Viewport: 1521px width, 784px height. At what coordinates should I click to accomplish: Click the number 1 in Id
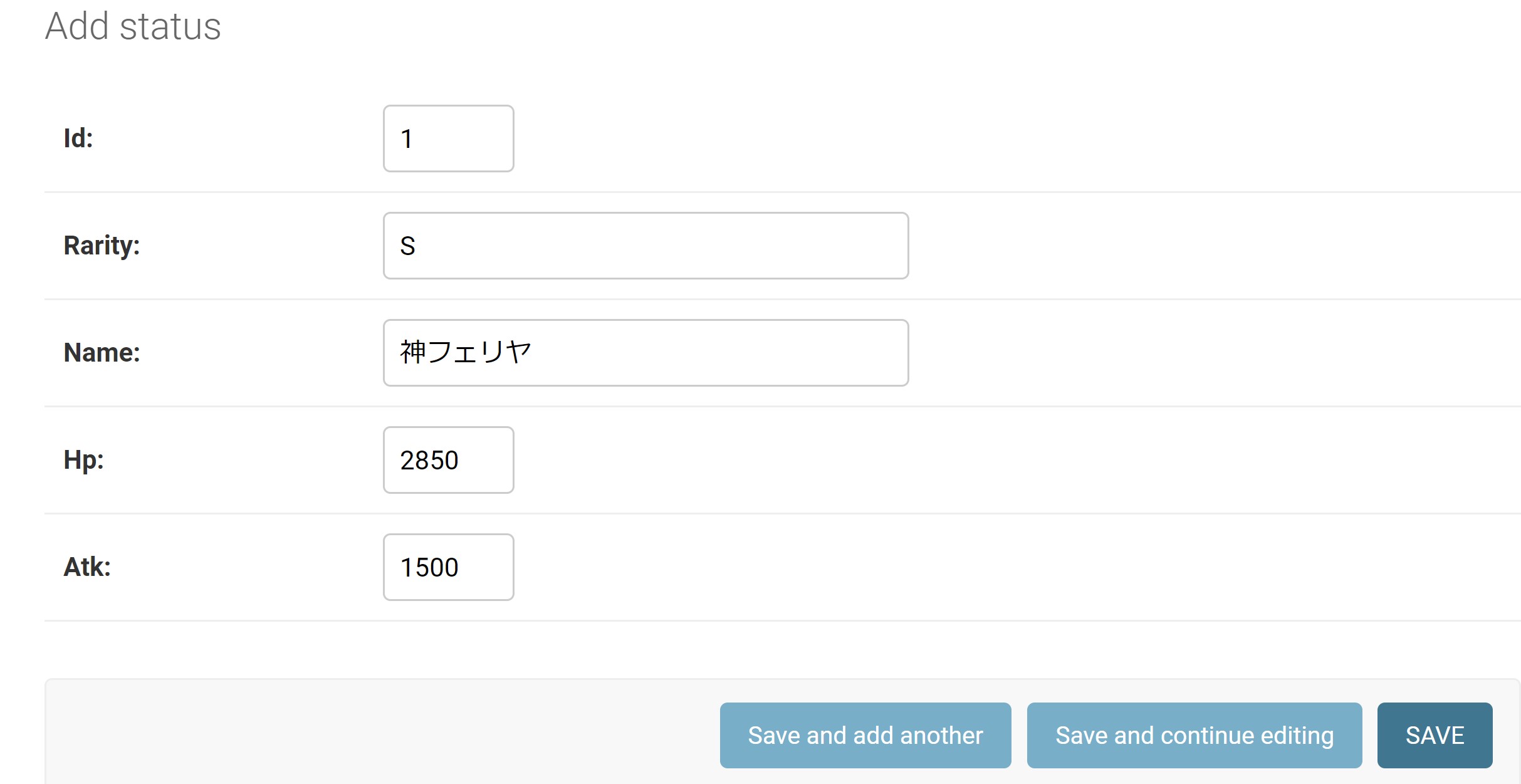coord(407,139)
